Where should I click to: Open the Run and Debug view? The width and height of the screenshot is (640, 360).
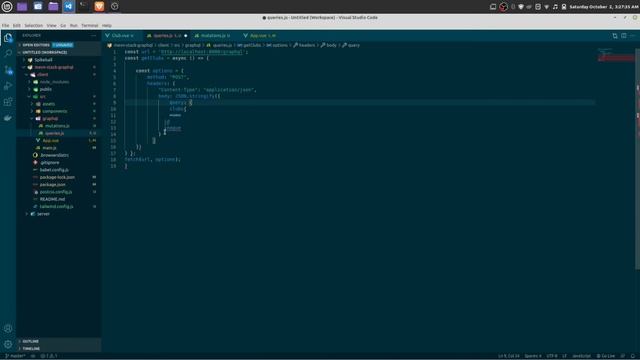coord(8,86)
